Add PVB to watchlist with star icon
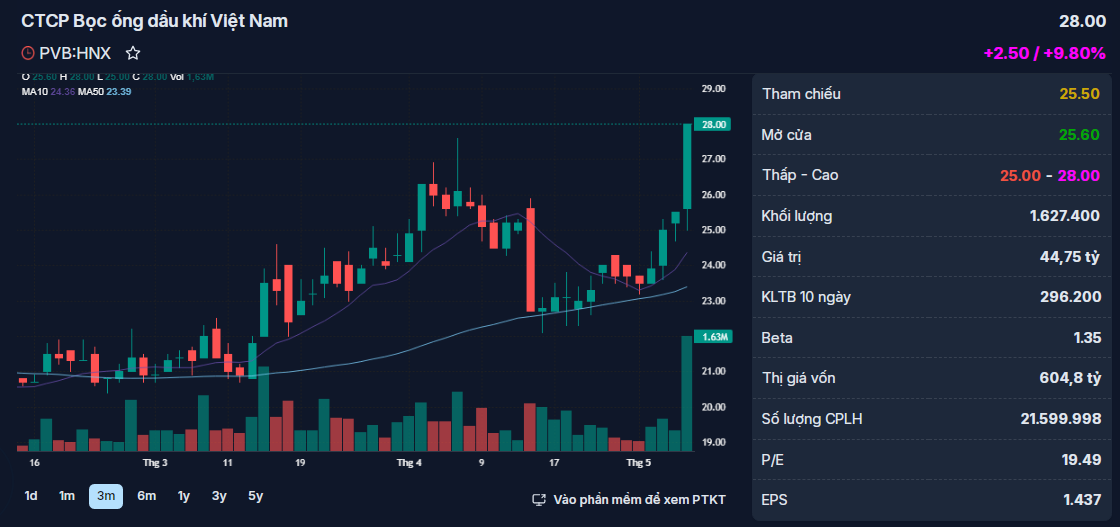 pos(133,53)
